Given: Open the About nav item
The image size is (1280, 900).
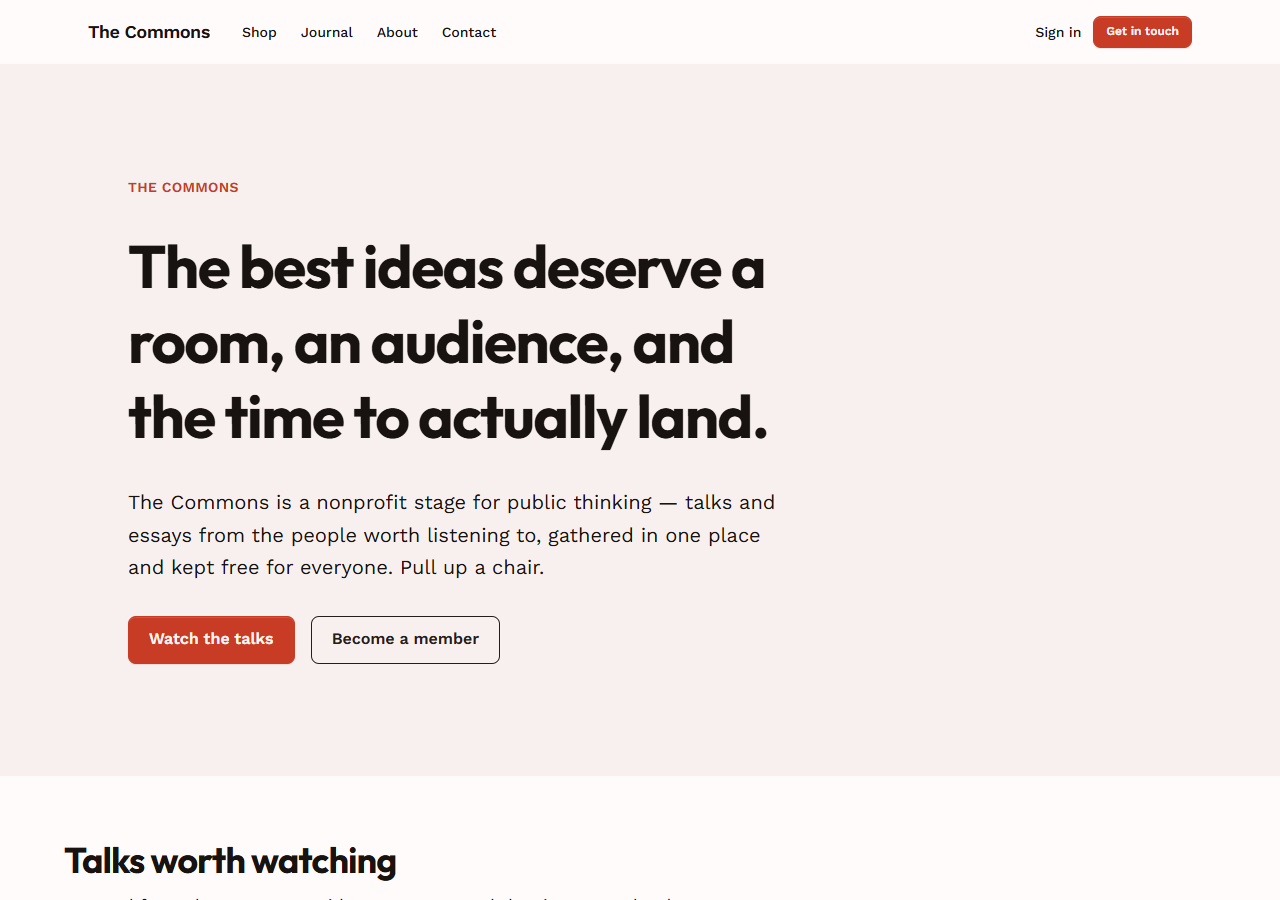Looking at the screenshot, I should (397, 32).
